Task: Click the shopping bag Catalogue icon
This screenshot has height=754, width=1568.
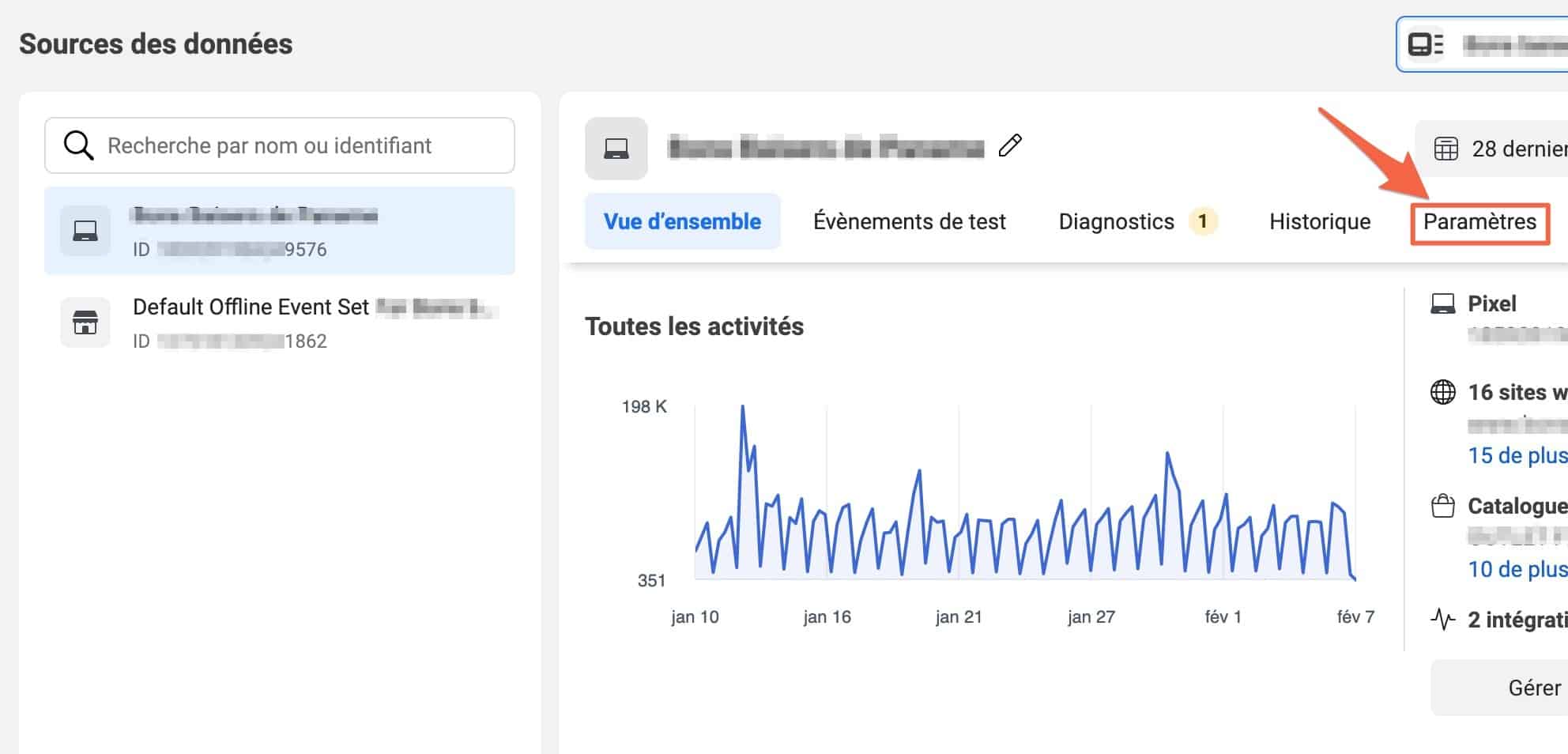Action: pyautogui.click(x=1443, y=506)
